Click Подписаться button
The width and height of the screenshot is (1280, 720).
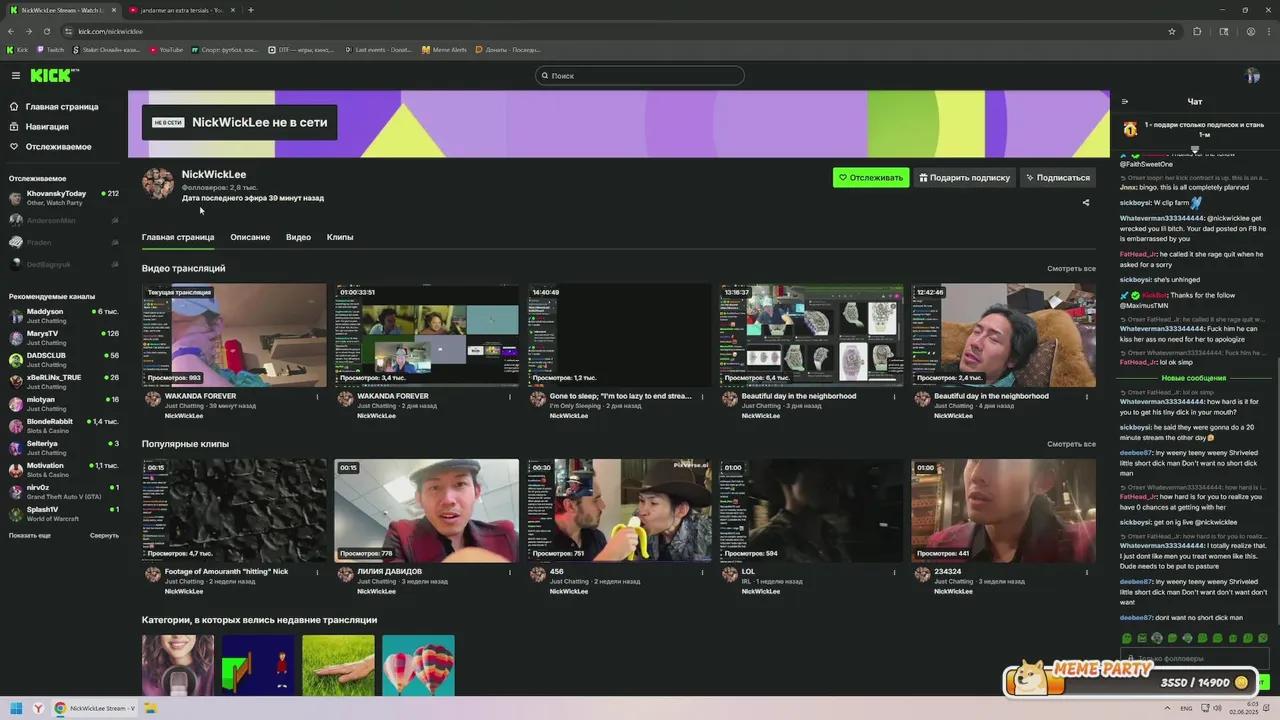click(x=1058, y=177)
